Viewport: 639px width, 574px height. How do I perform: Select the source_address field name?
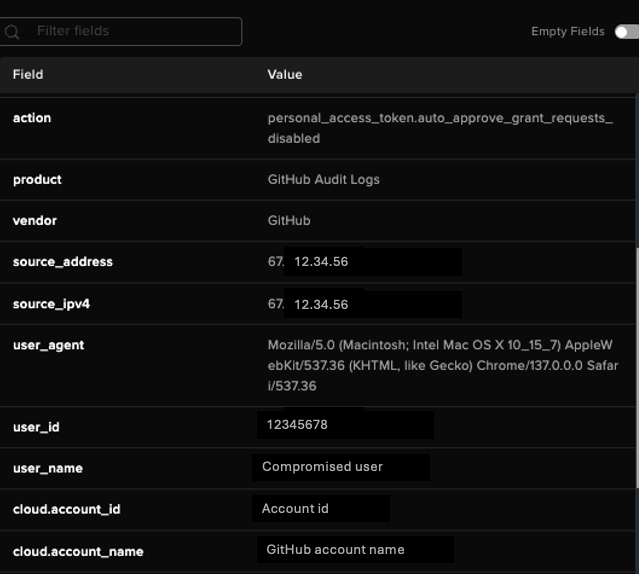[x=63, y=262]
